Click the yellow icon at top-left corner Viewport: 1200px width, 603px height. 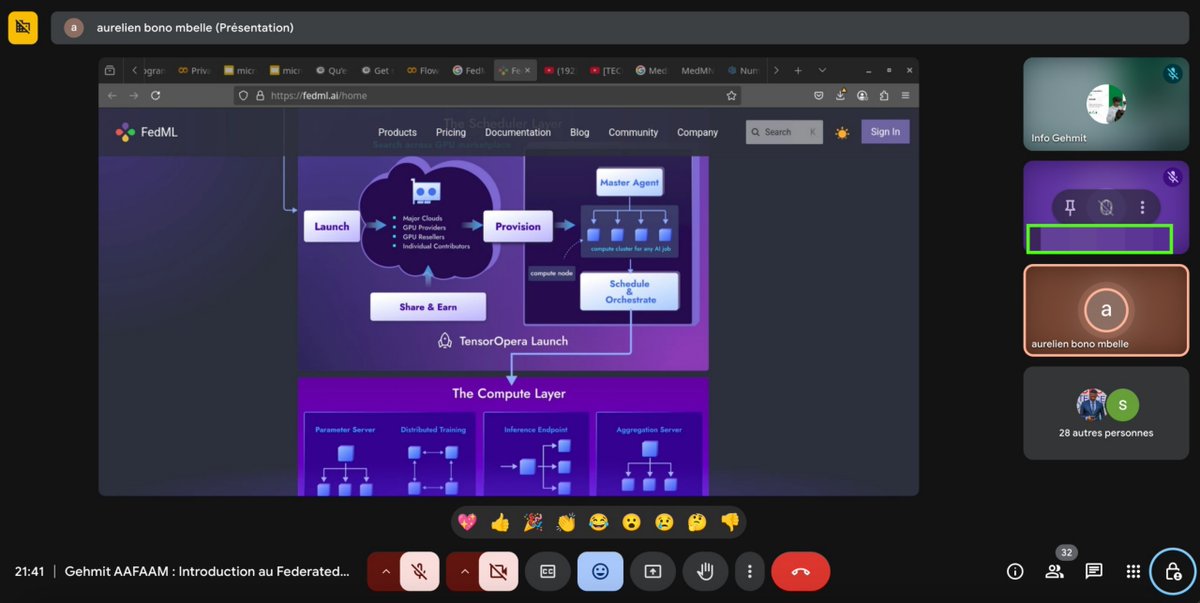pyautogui.click(x=23, y=28)
